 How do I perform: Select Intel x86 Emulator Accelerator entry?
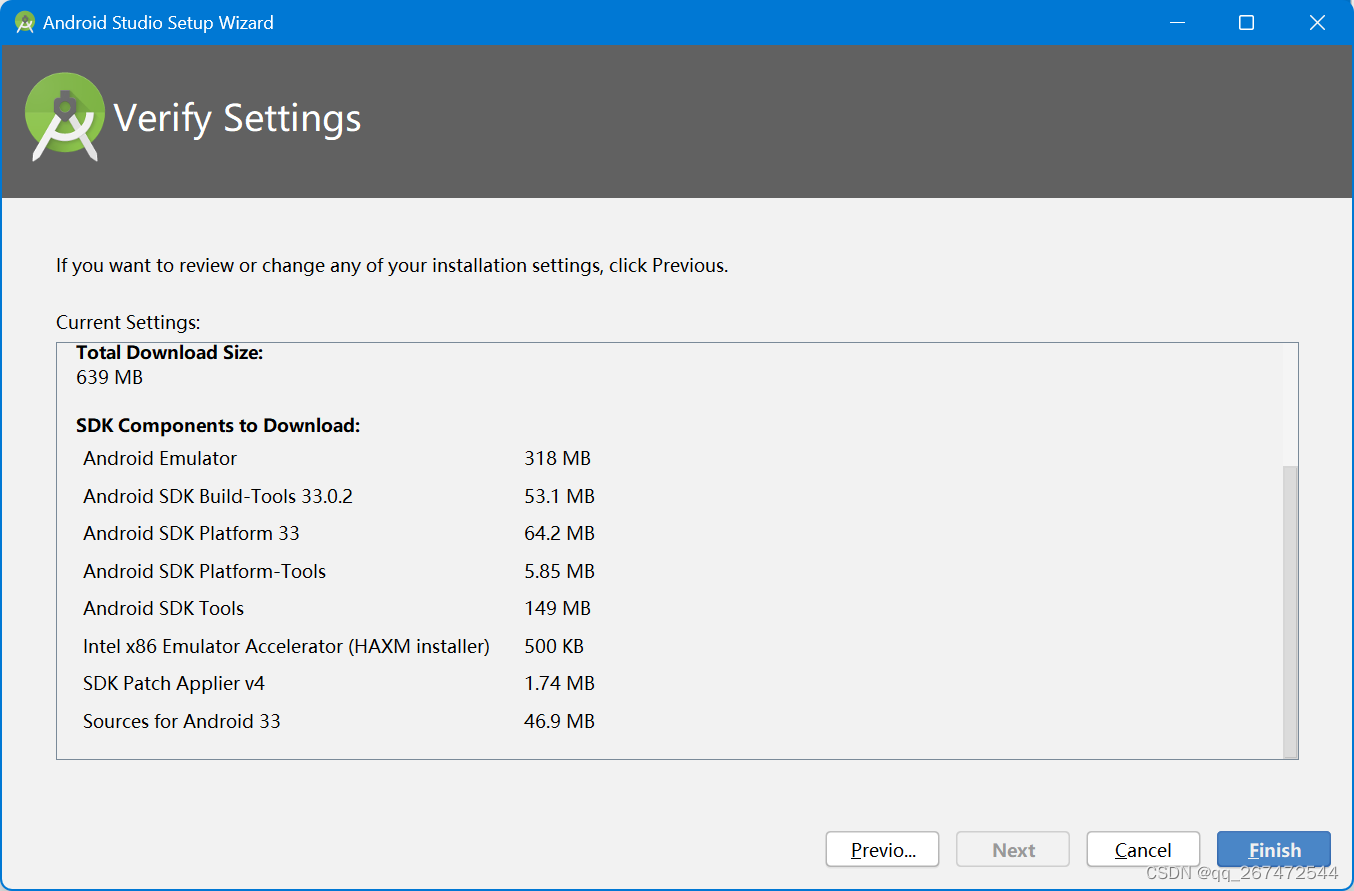[286, 646]
